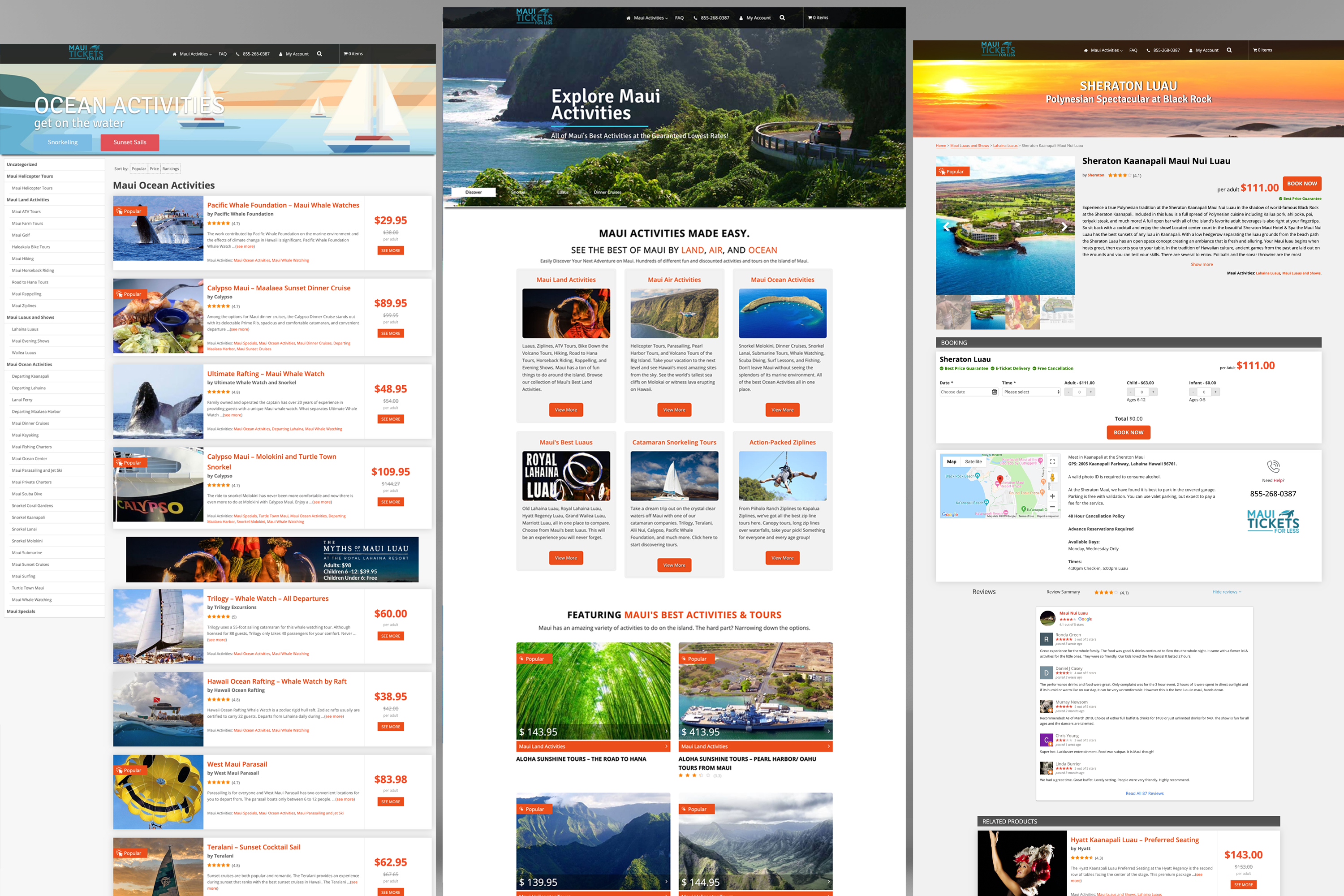Open FAQ in Explore Maui header
The height and width of the screenshot is (896, 1344).
(680, 18)
